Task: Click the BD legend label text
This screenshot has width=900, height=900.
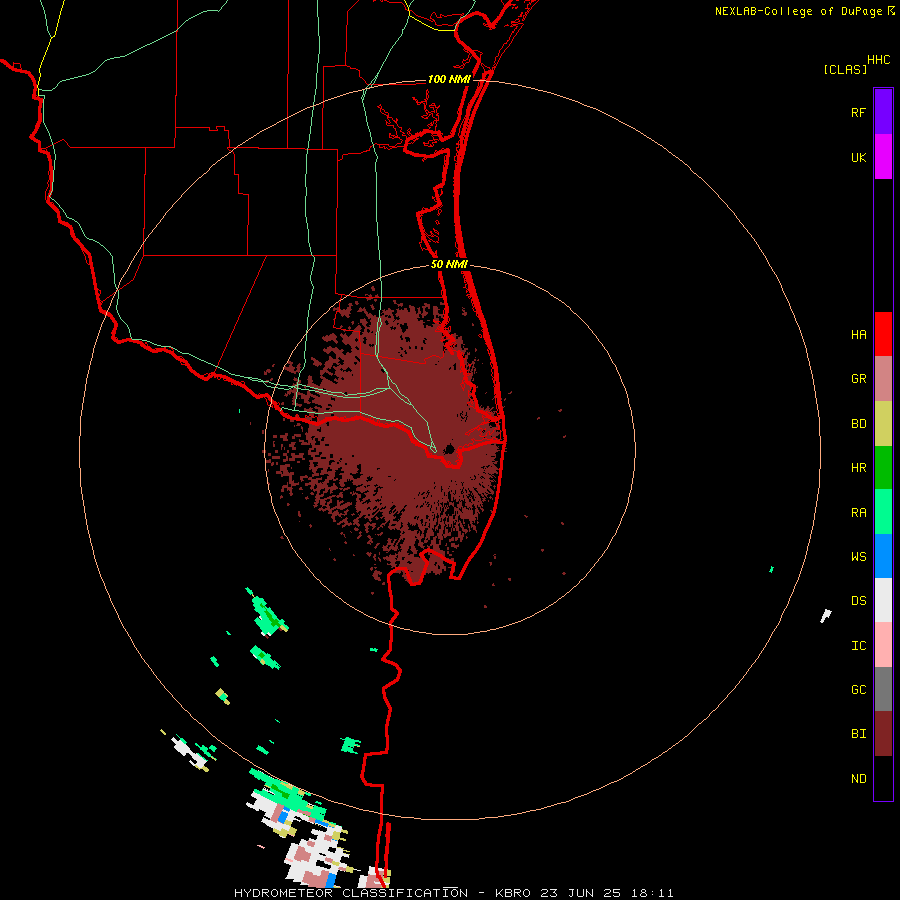Action: (858, 424)
